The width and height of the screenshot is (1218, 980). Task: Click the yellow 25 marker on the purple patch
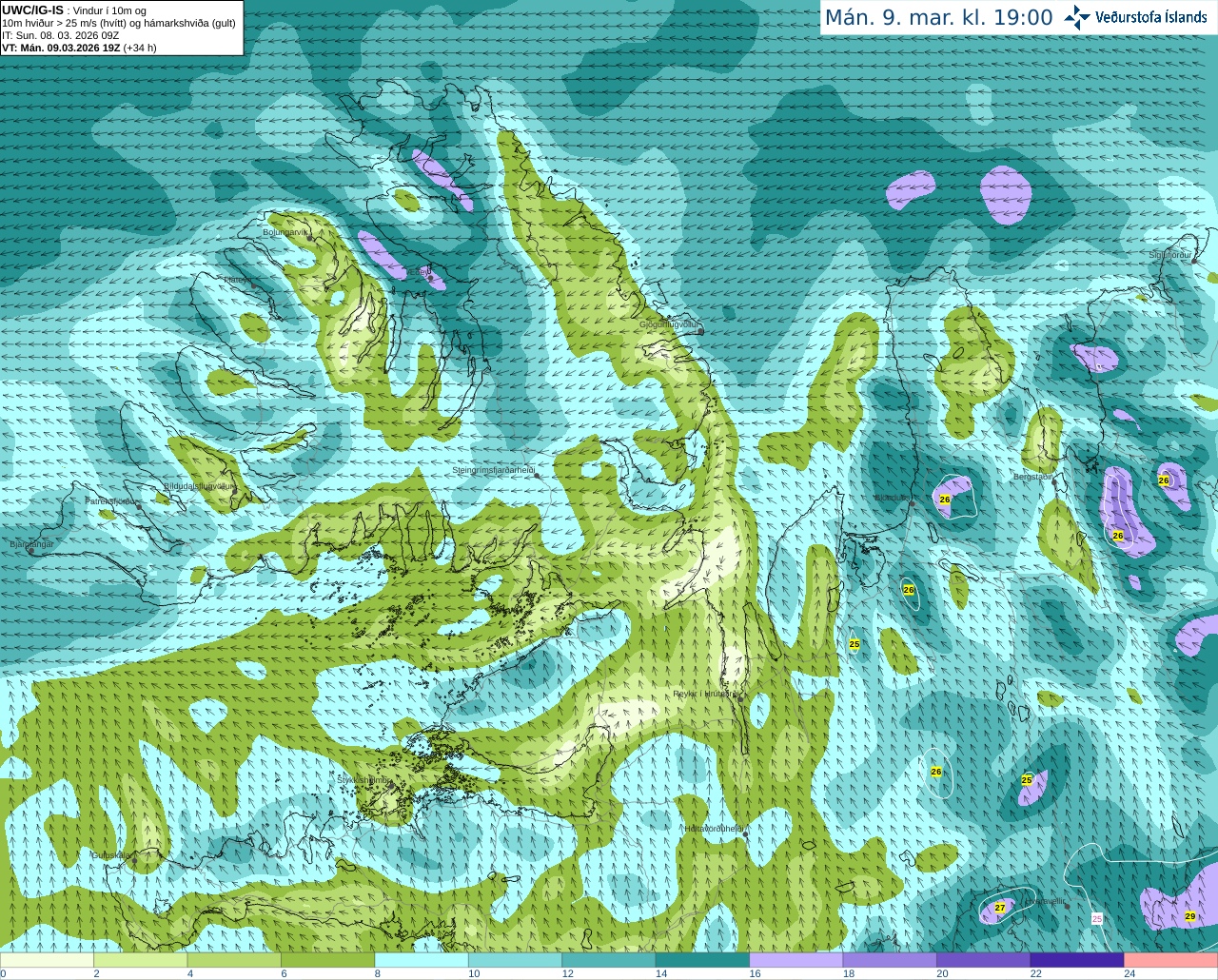(1027, 780)
